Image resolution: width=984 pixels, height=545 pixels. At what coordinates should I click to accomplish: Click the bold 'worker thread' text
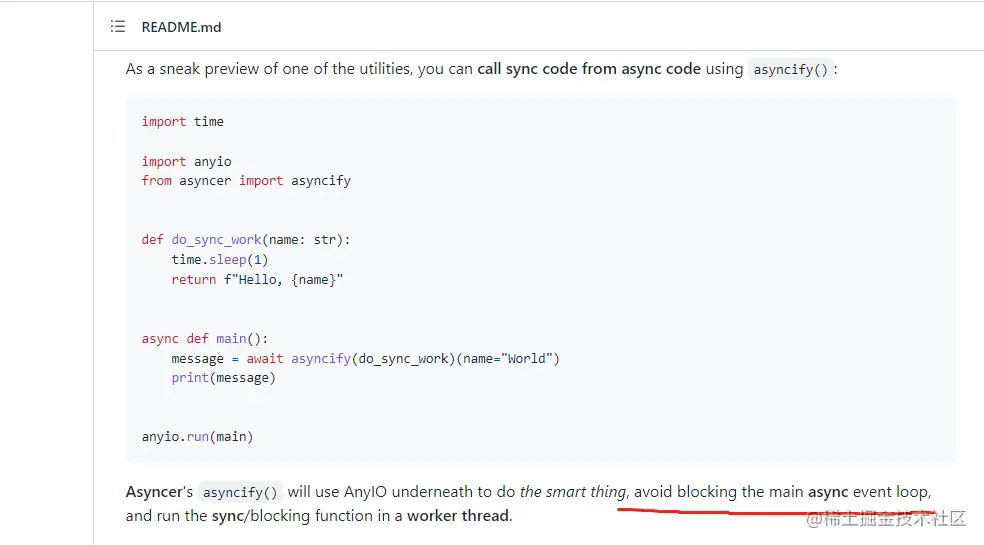[x=459, y=515]
